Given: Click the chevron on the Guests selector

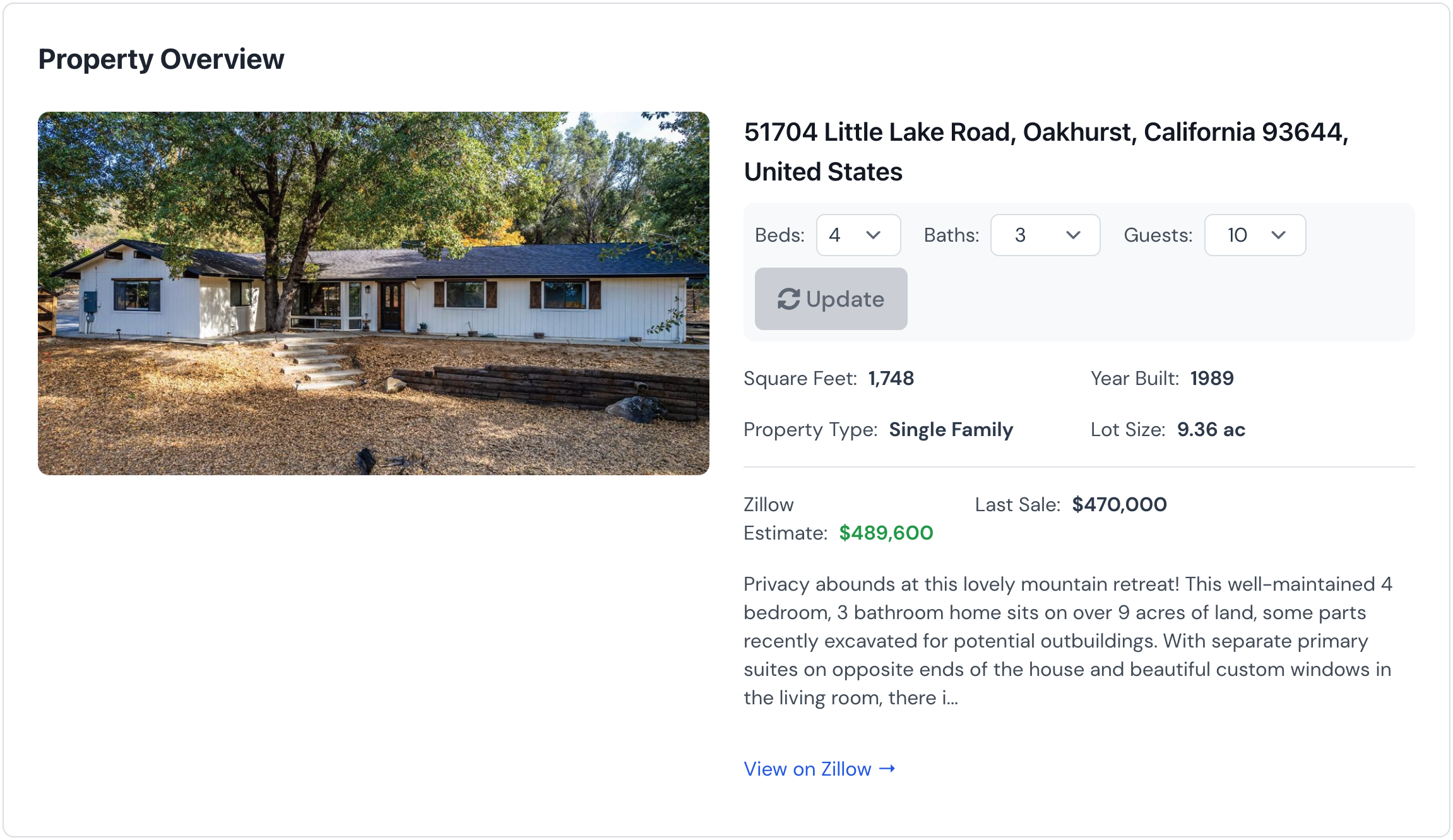Looking at the screenshot, I should pos(1280,235).
